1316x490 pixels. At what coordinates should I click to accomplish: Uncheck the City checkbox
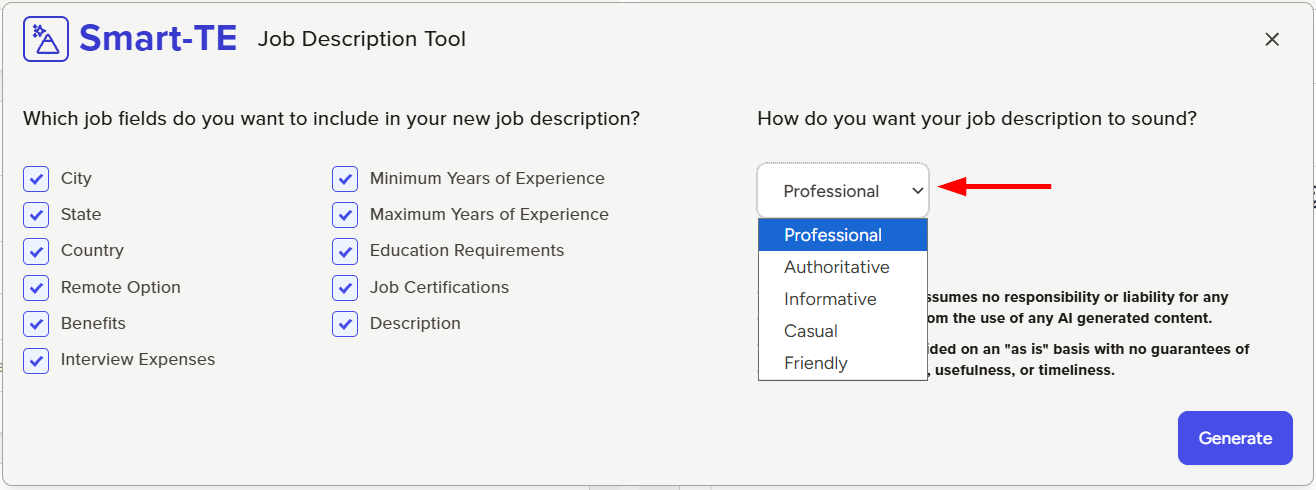coord(36,179)
